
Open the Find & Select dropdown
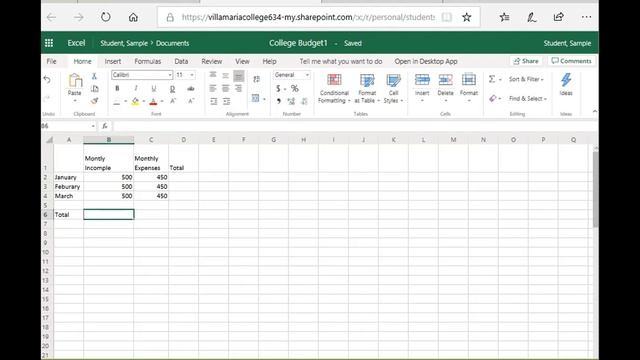pyautogui.click(x=528, y=99)
